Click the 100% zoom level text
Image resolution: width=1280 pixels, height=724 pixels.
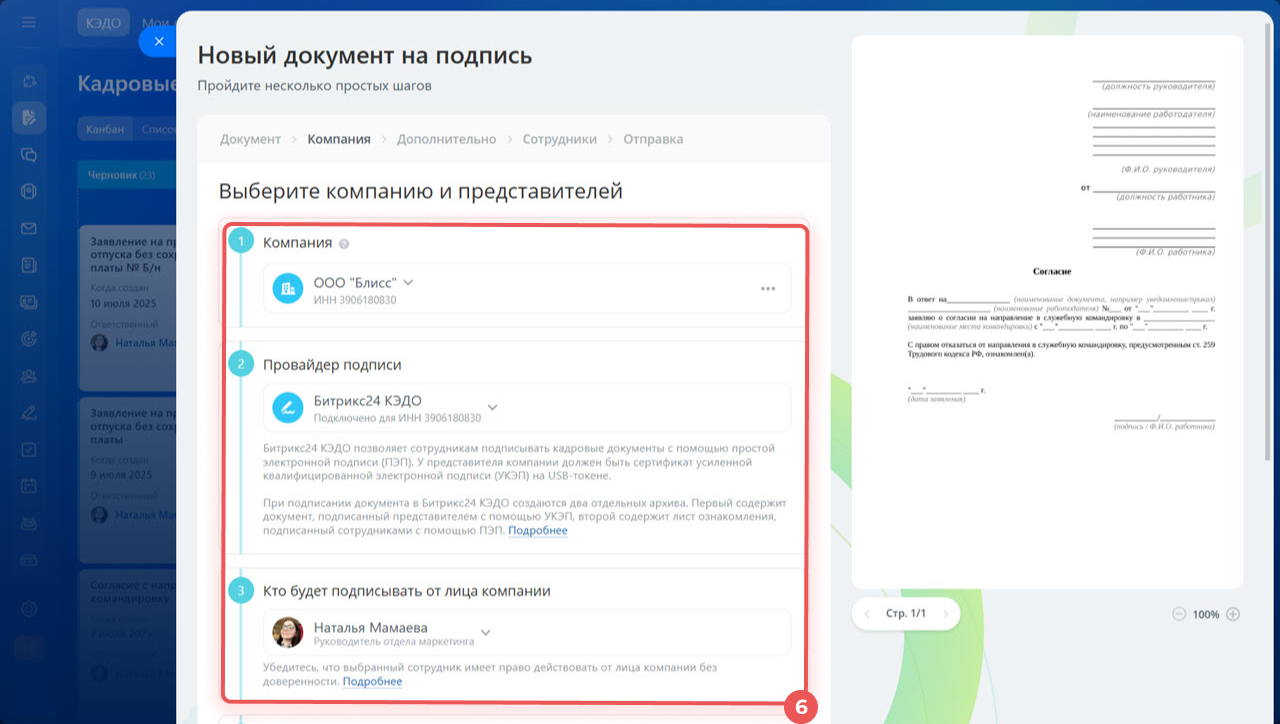pos(1206,614)
